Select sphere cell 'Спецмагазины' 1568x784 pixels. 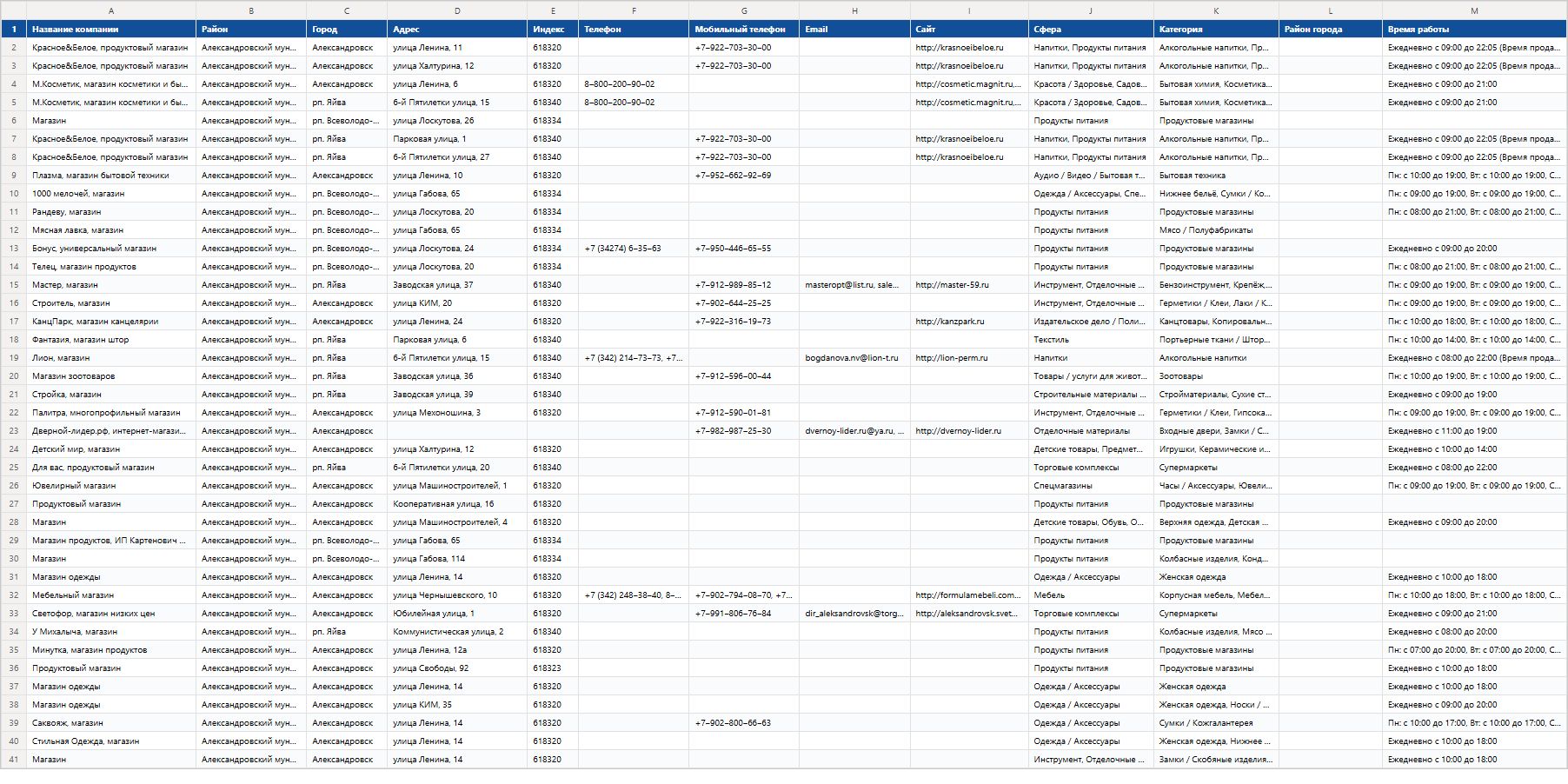coord(1091,486)
